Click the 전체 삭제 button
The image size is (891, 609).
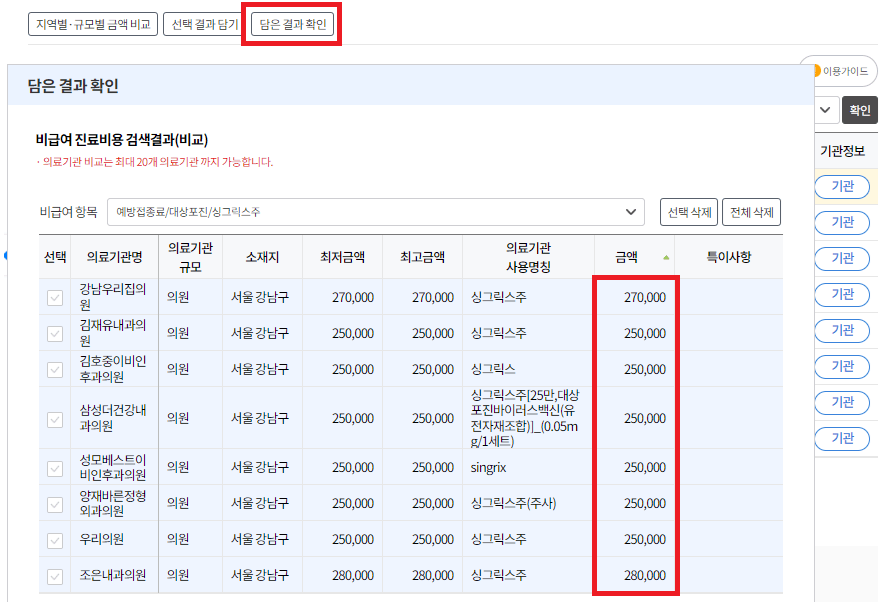click(x=751, y=212)
